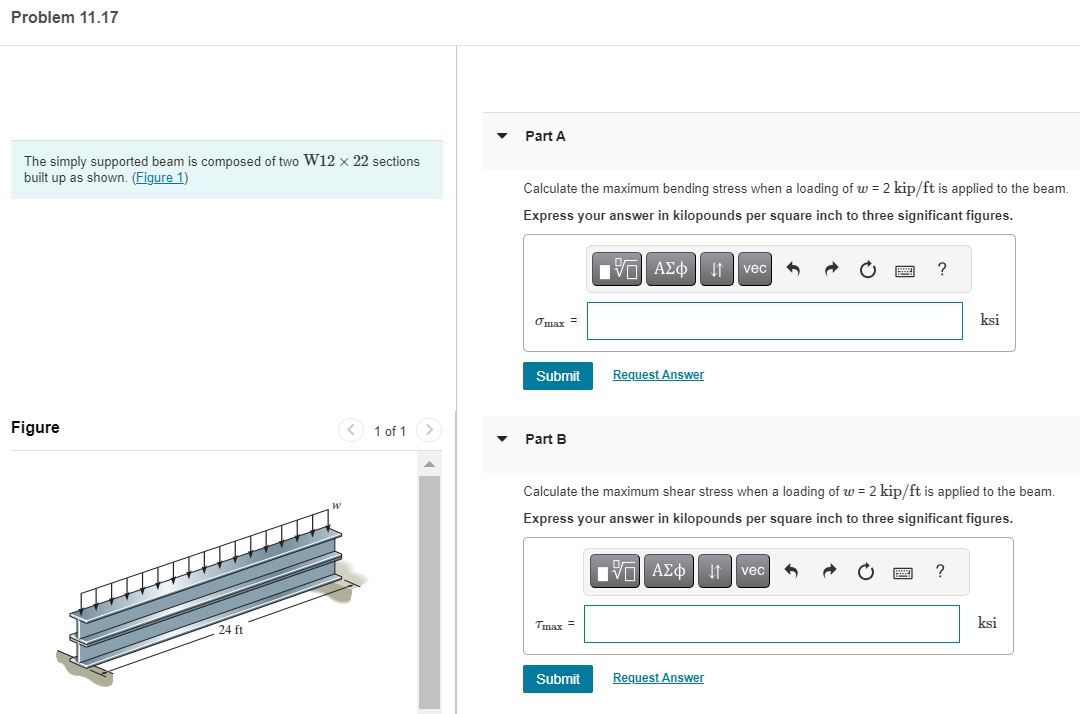Open templates math tool in Part B
Viewport: 1080px width, 714px height.
tap(614, 571)
